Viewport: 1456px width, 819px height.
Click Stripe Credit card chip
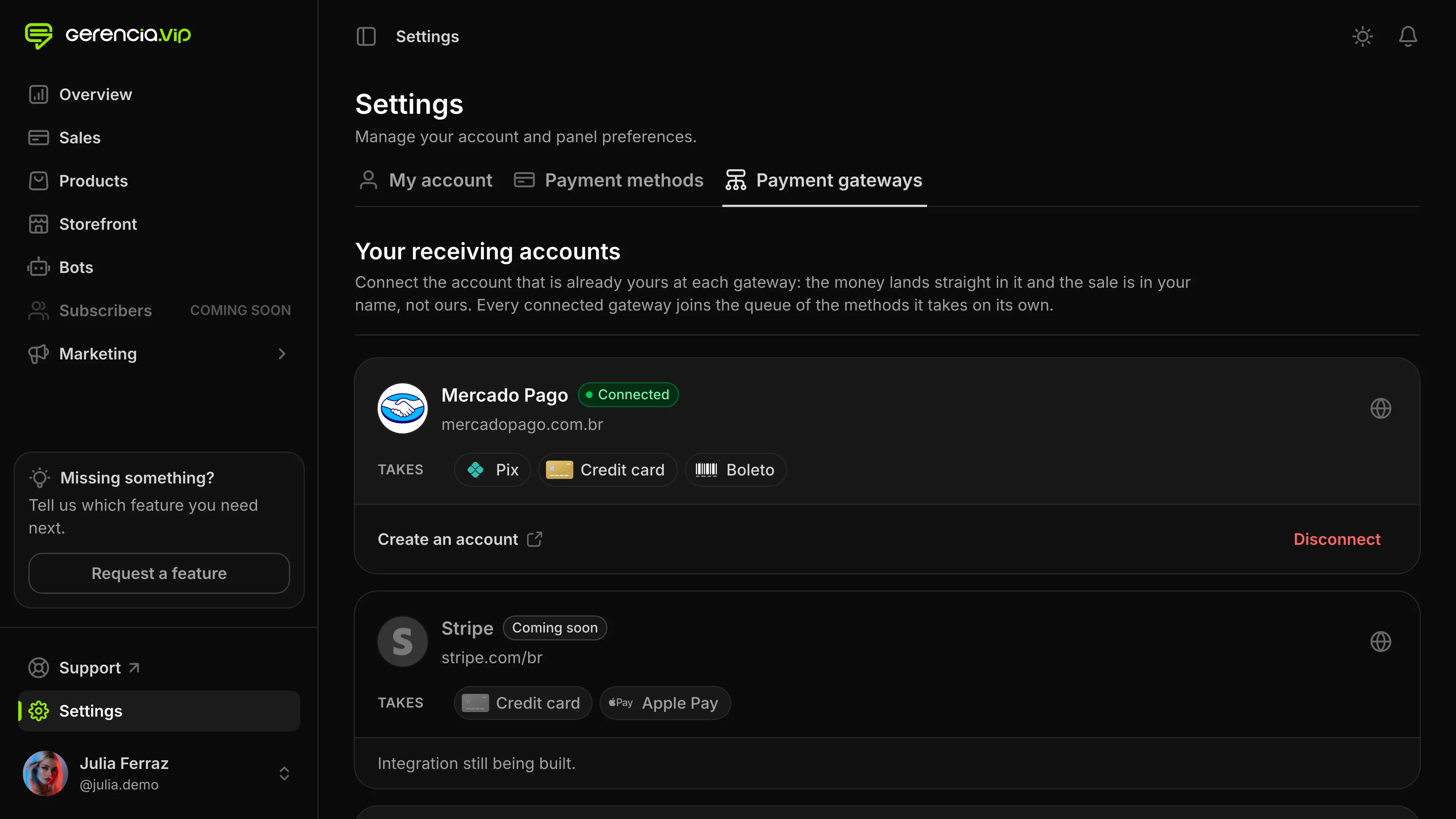(x=523, y=703)
